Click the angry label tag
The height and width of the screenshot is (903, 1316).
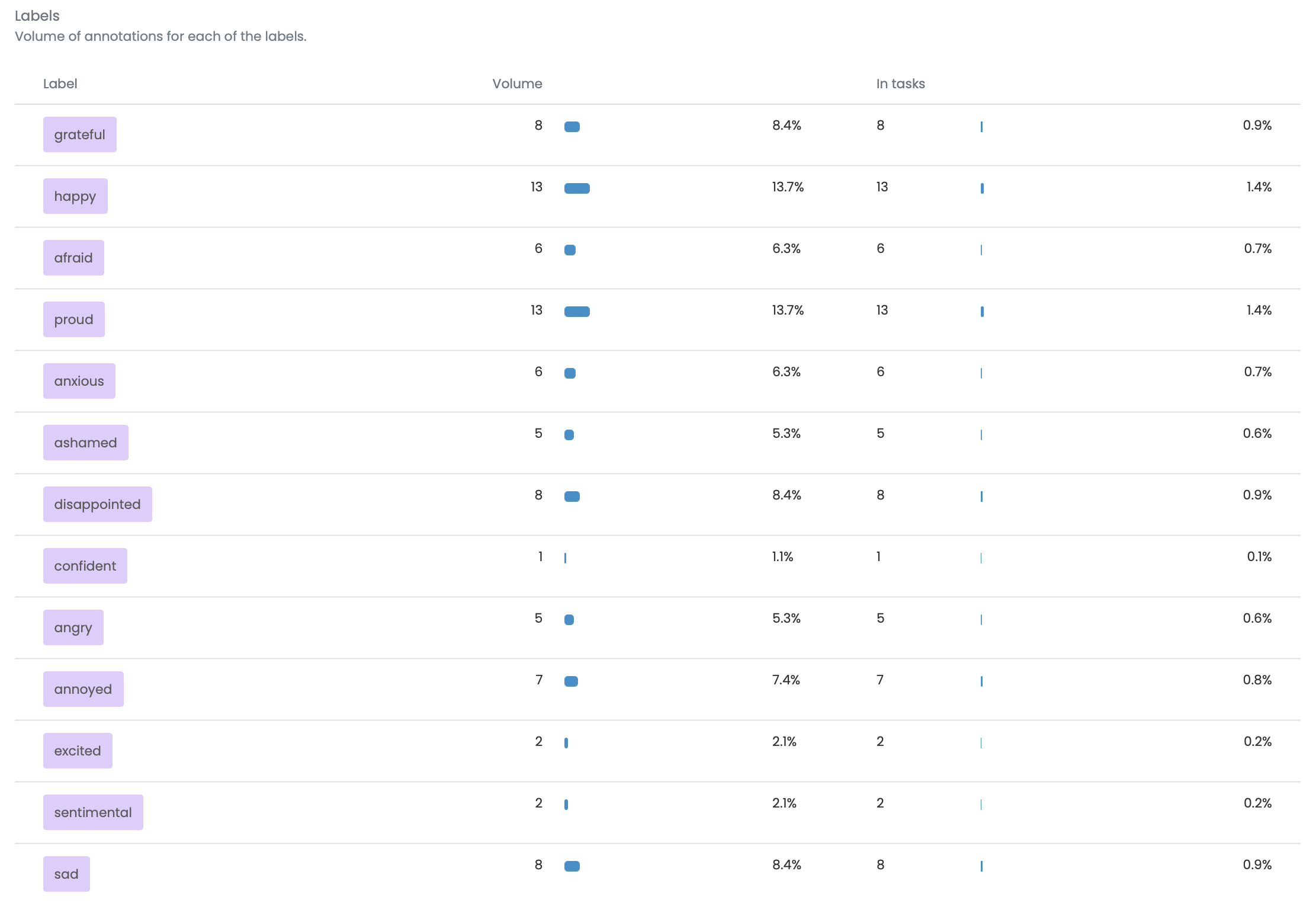(73, 627)
